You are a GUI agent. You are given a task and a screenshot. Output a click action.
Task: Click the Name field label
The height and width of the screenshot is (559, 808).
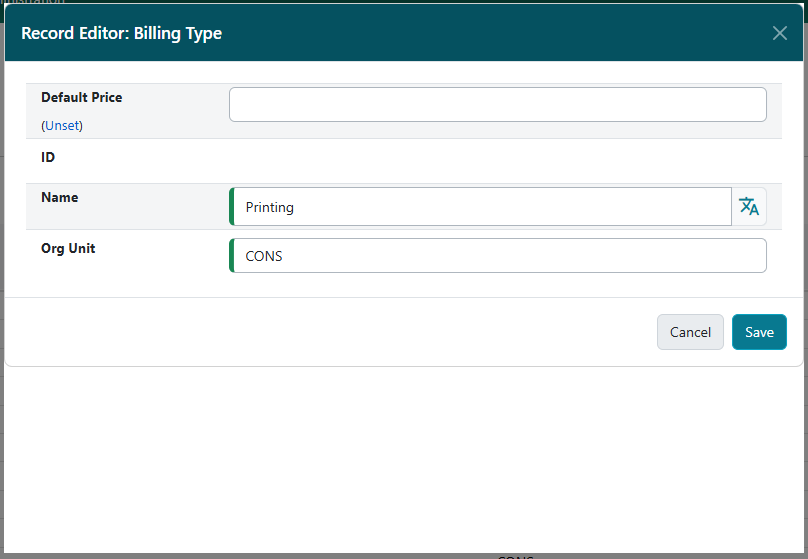pos(59,198)
